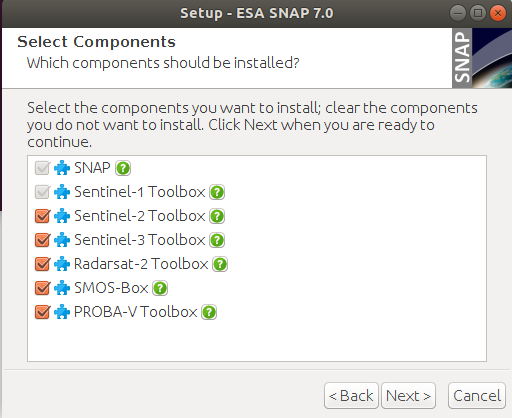
Task: Click the greyed-out SNAP checkbox
Action: 42,168
